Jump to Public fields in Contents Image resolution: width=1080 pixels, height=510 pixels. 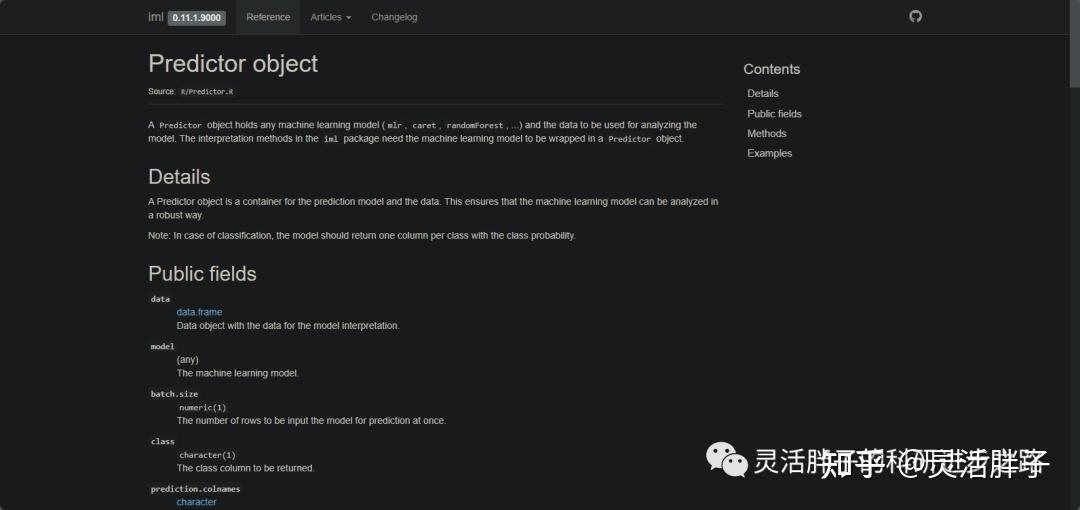774,113
